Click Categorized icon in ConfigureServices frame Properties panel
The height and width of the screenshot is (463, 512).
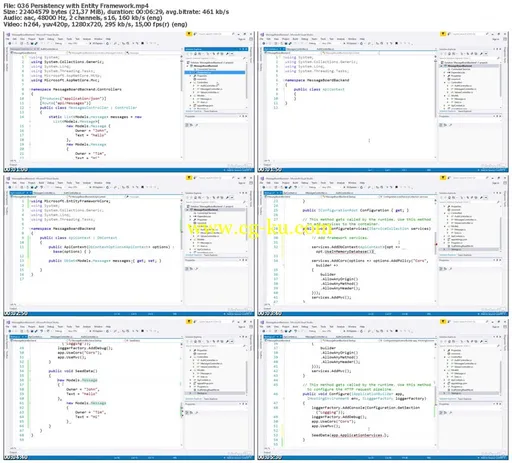(441, 269)
